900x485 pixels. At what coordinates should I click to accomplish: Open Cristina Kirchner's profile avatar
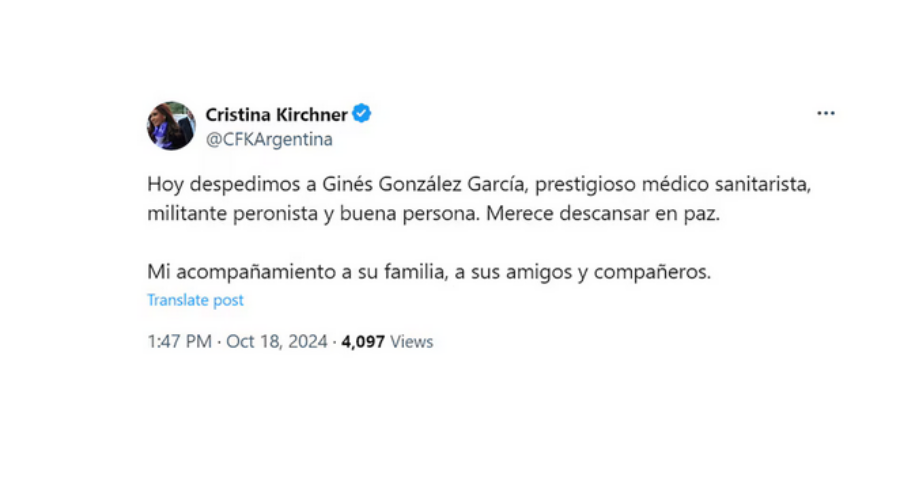click(x=171, y=125)
